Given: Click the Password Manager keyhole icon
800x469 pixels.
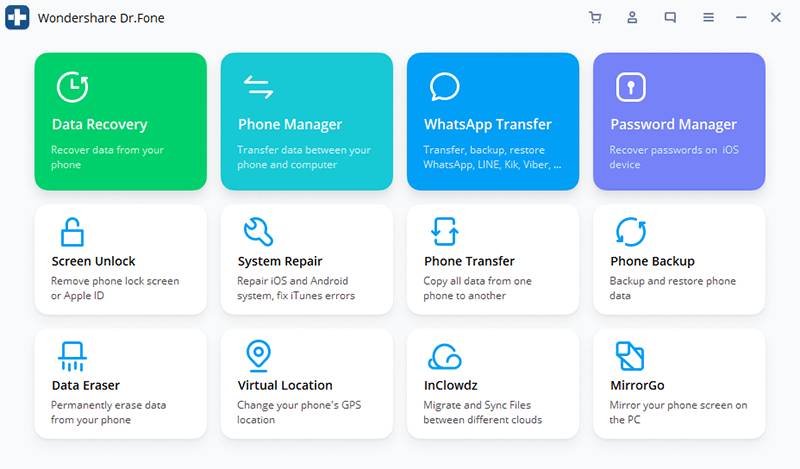Looking at the screenshot, I should pyautogui.click(x=630, y=87).
